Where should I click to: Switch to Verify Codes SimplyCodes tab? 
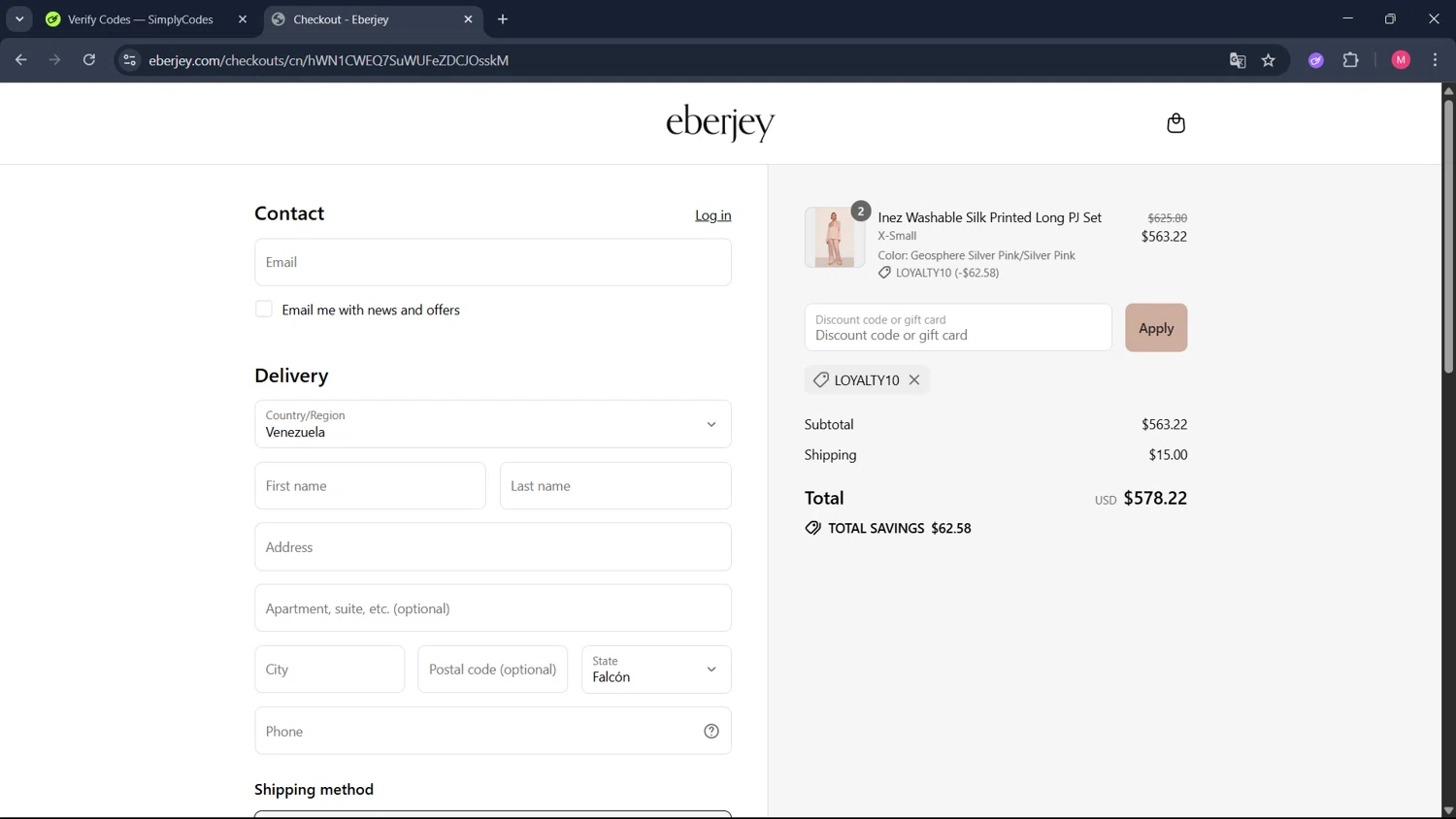[140, 19]
